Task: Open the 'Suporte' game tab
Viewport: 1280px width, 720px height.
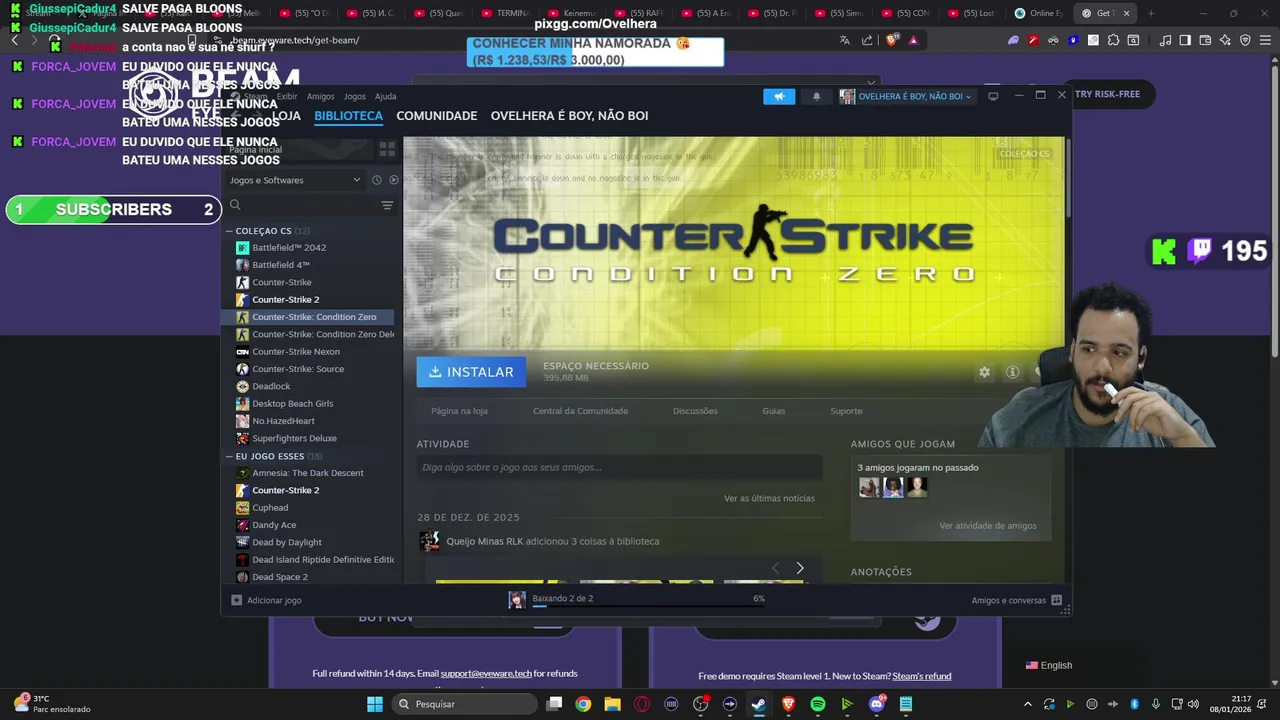Action: (x=846, y=411)
